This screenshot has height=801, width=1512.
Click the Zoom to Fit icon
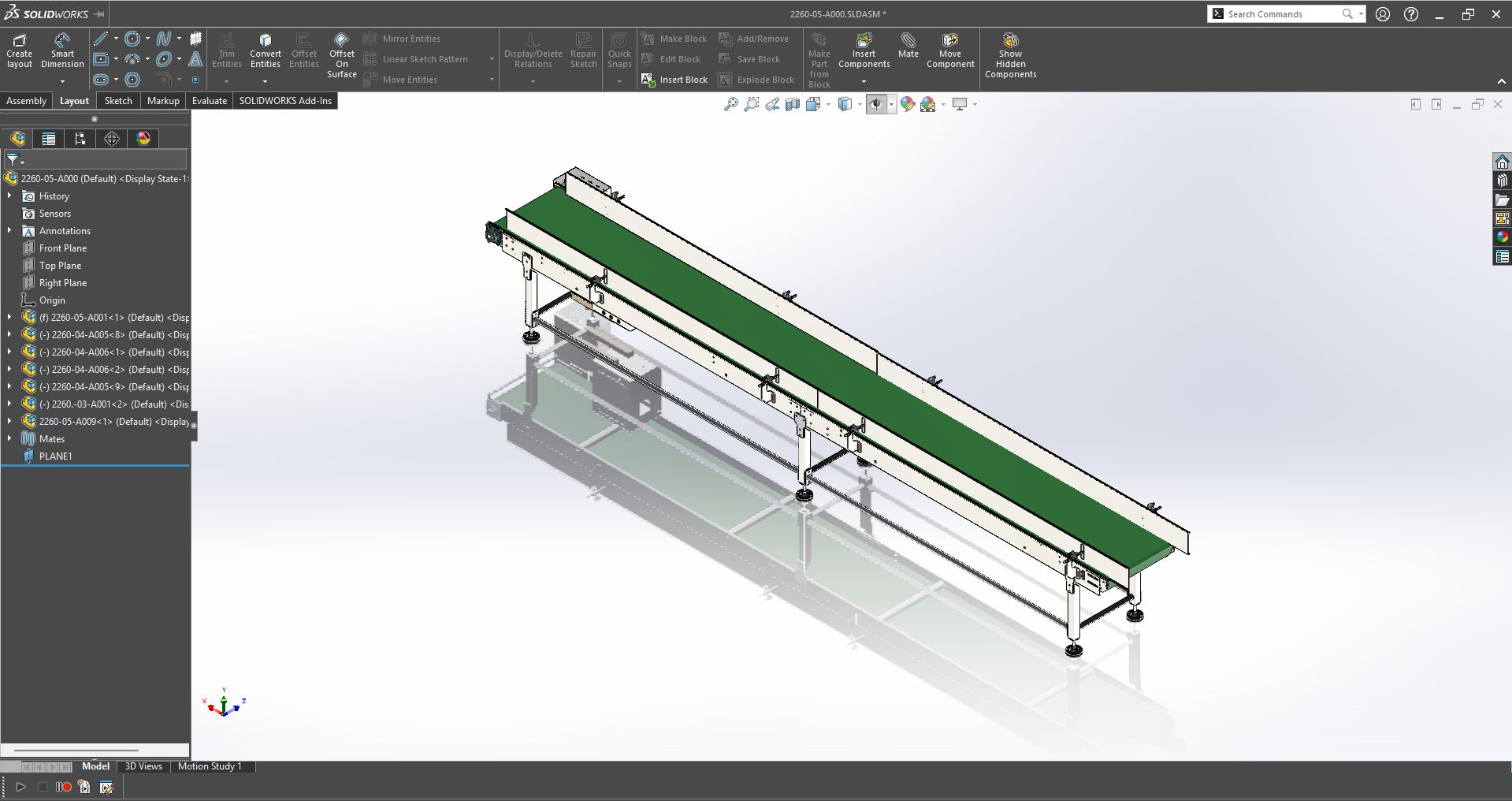tap(731, 104)
